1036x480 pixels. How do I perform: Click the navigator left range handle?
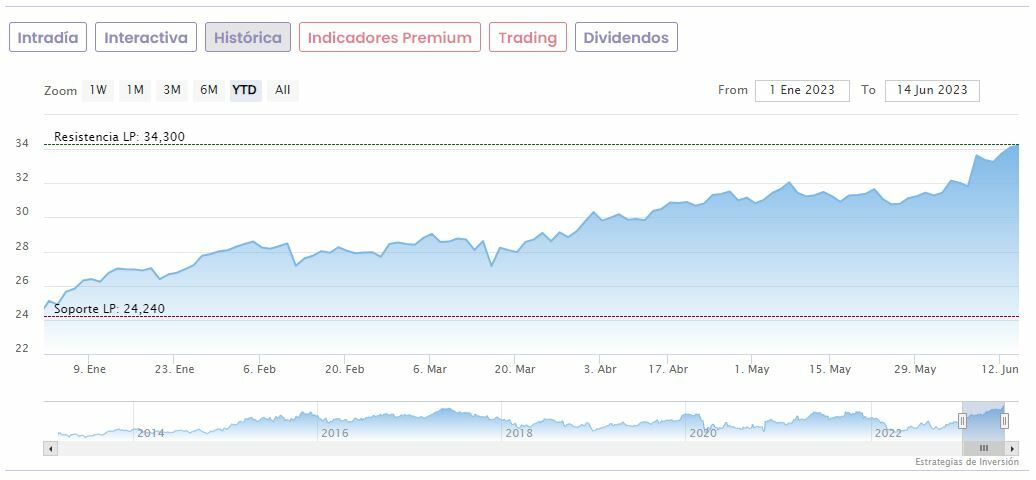pyautogui.click(x=963, y=421)
